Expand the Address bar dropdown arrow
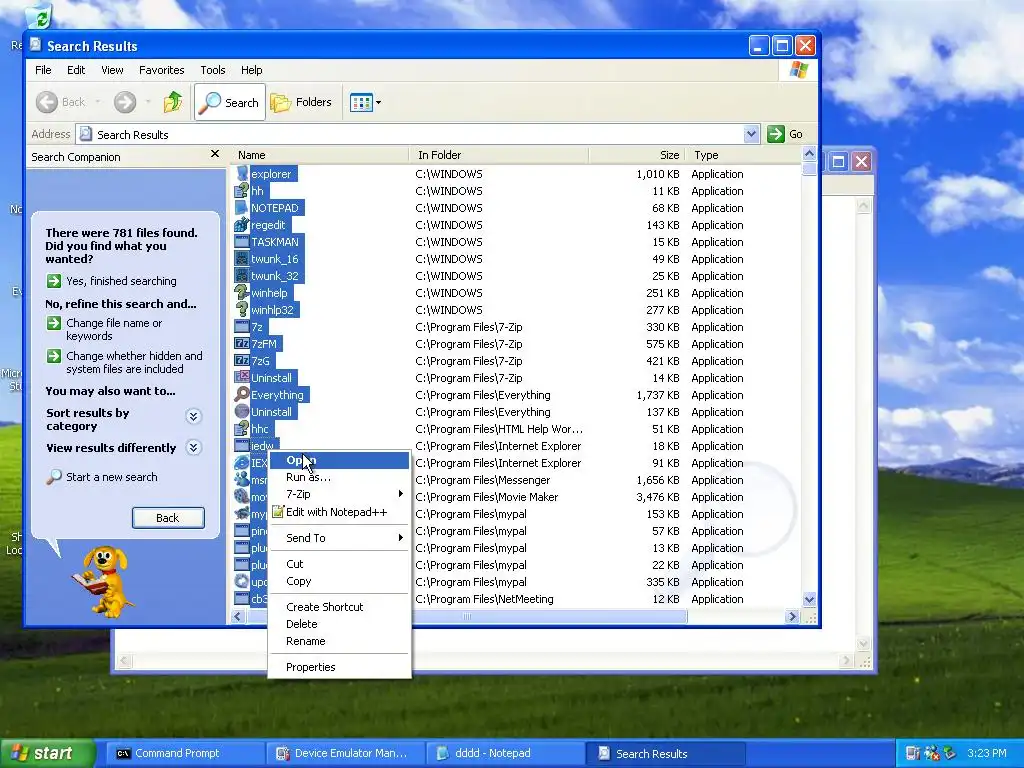 coord(751,134)
